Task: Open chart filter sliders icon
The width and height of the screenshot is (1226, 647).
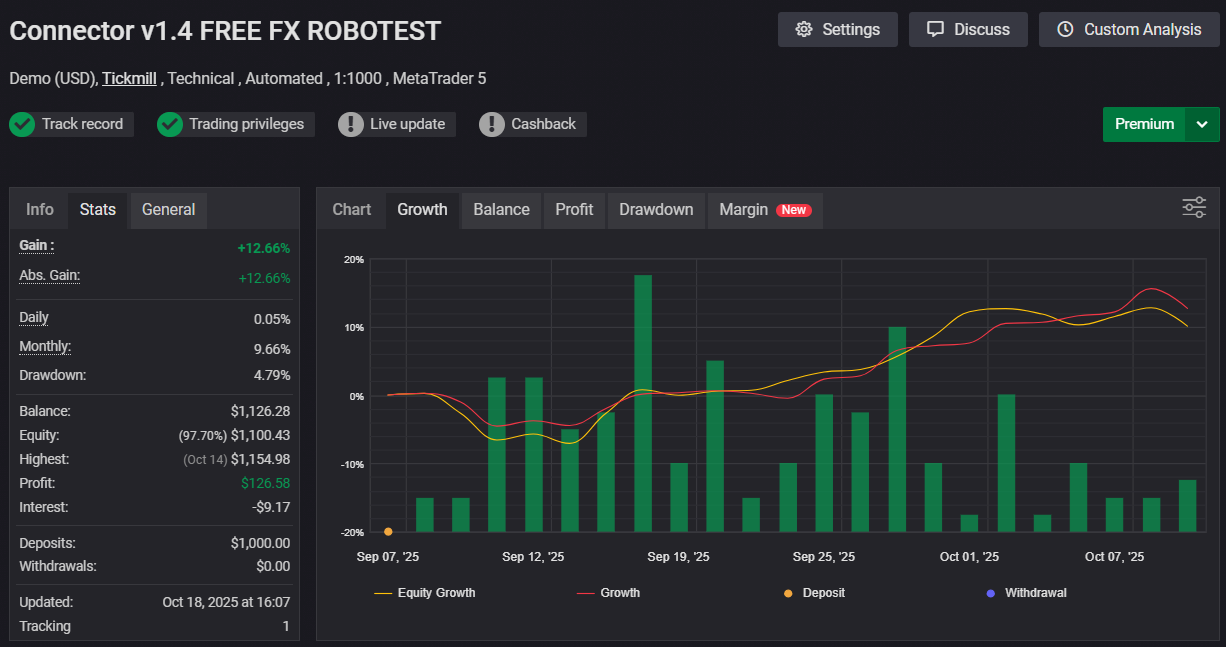Action: (x=1194, y=207)
